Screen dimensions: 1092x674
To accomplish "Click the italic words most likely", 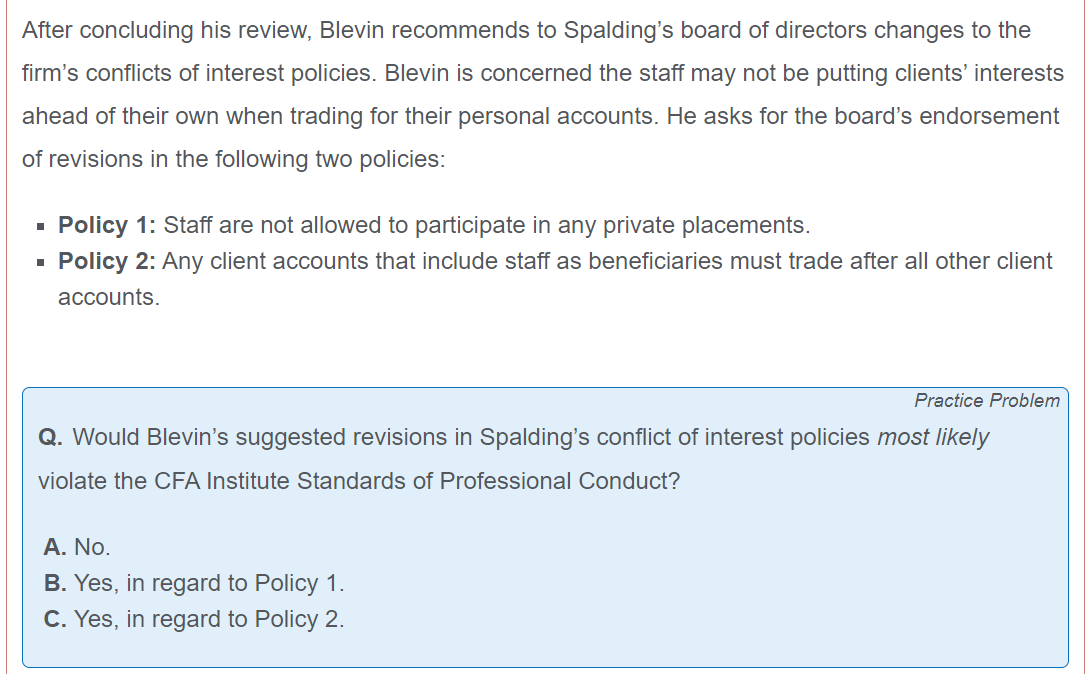I will point(933,437).
